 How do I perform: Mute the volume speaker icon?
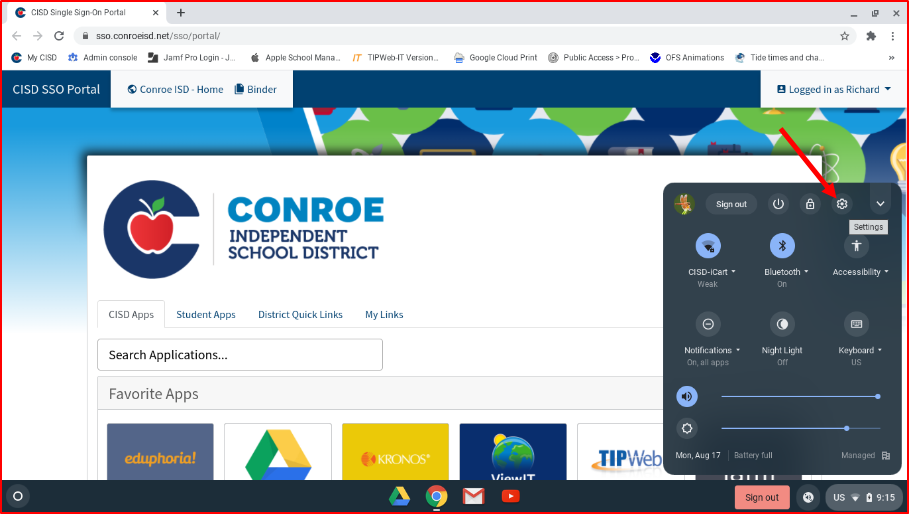coord(687,397)
